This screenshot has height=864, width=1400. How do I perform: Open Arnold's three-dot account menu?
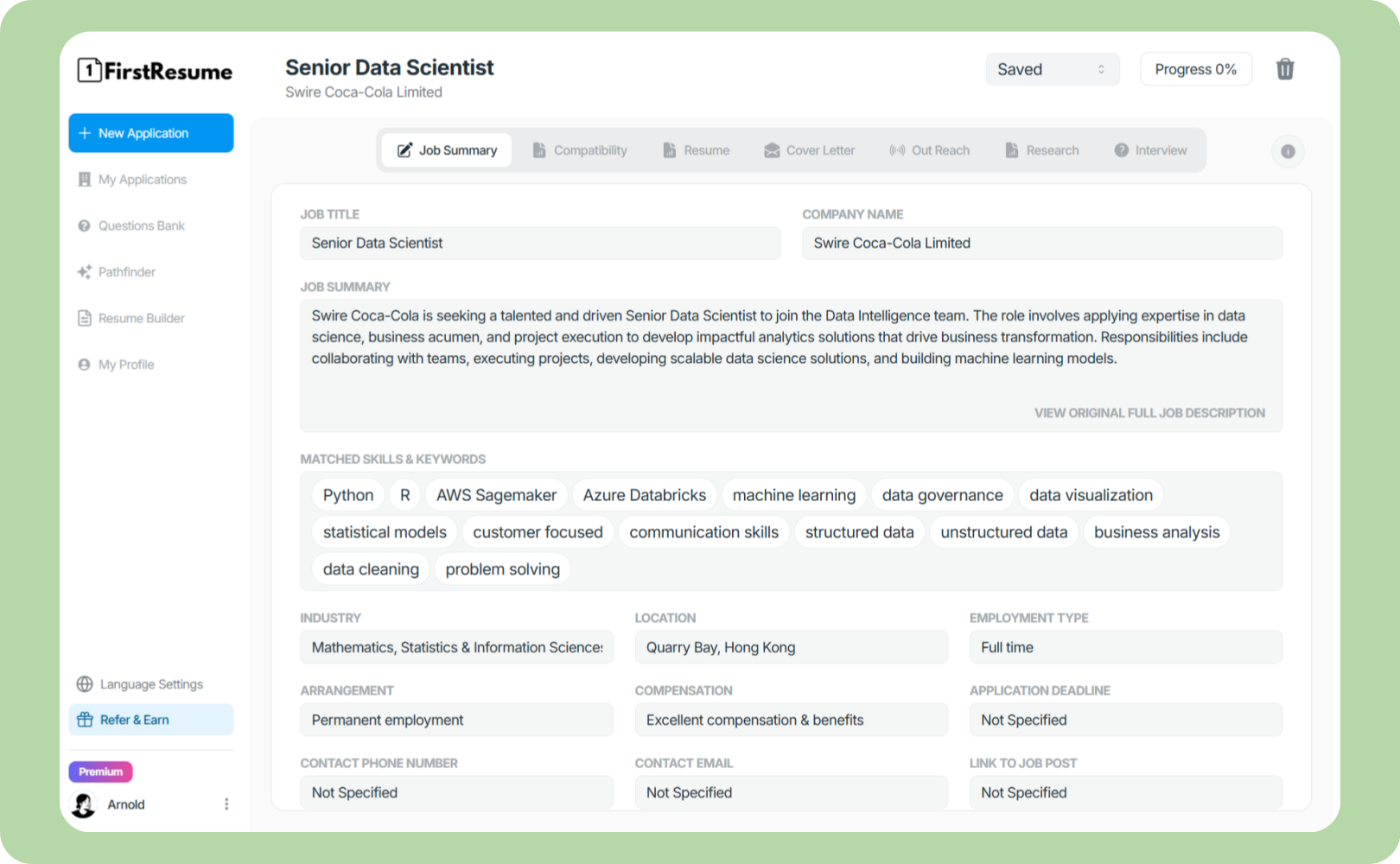[x=226, y=804]
